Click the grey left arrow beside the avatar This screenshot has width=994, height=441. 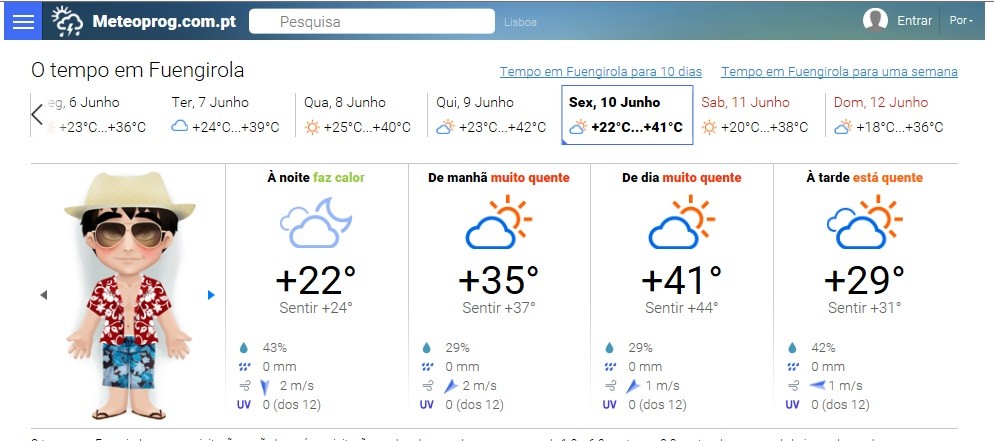43,294
